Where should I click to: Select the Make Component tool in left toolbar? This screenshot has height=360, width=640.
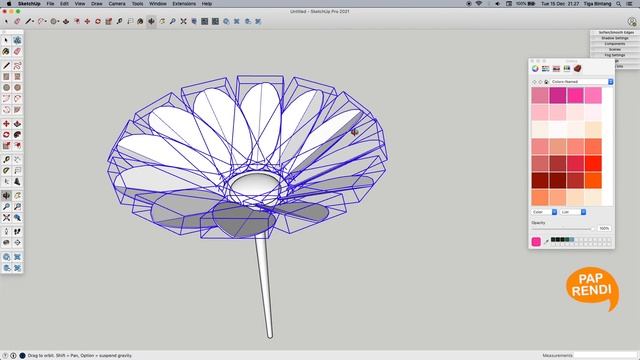(17, 40)
